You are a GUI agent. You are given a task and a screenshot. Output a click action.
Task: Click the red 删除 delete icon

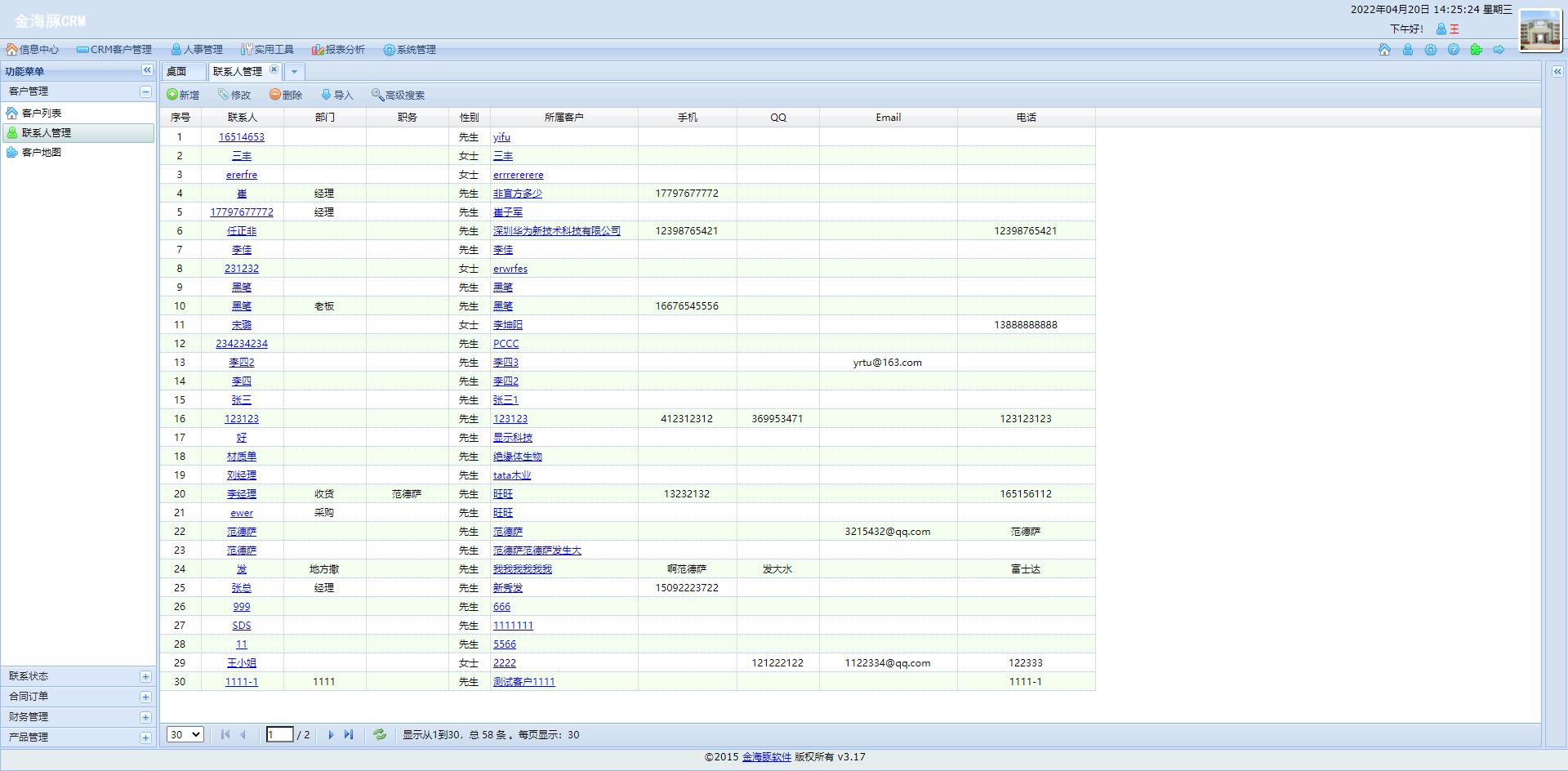click(275, 95)
